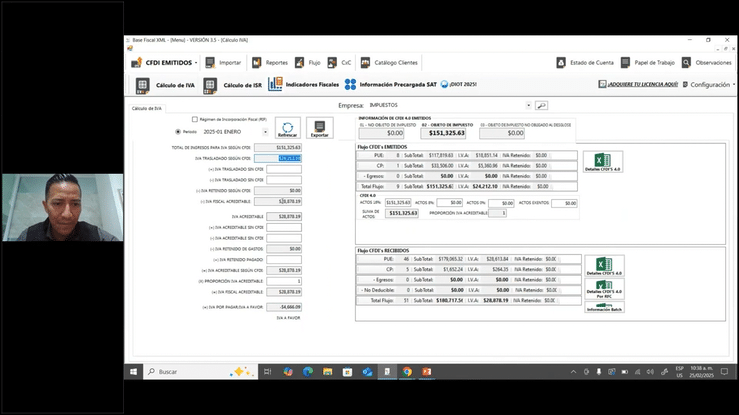Open Microsoft Edge from taskbar
739x415 pixels.
[308, 372]
